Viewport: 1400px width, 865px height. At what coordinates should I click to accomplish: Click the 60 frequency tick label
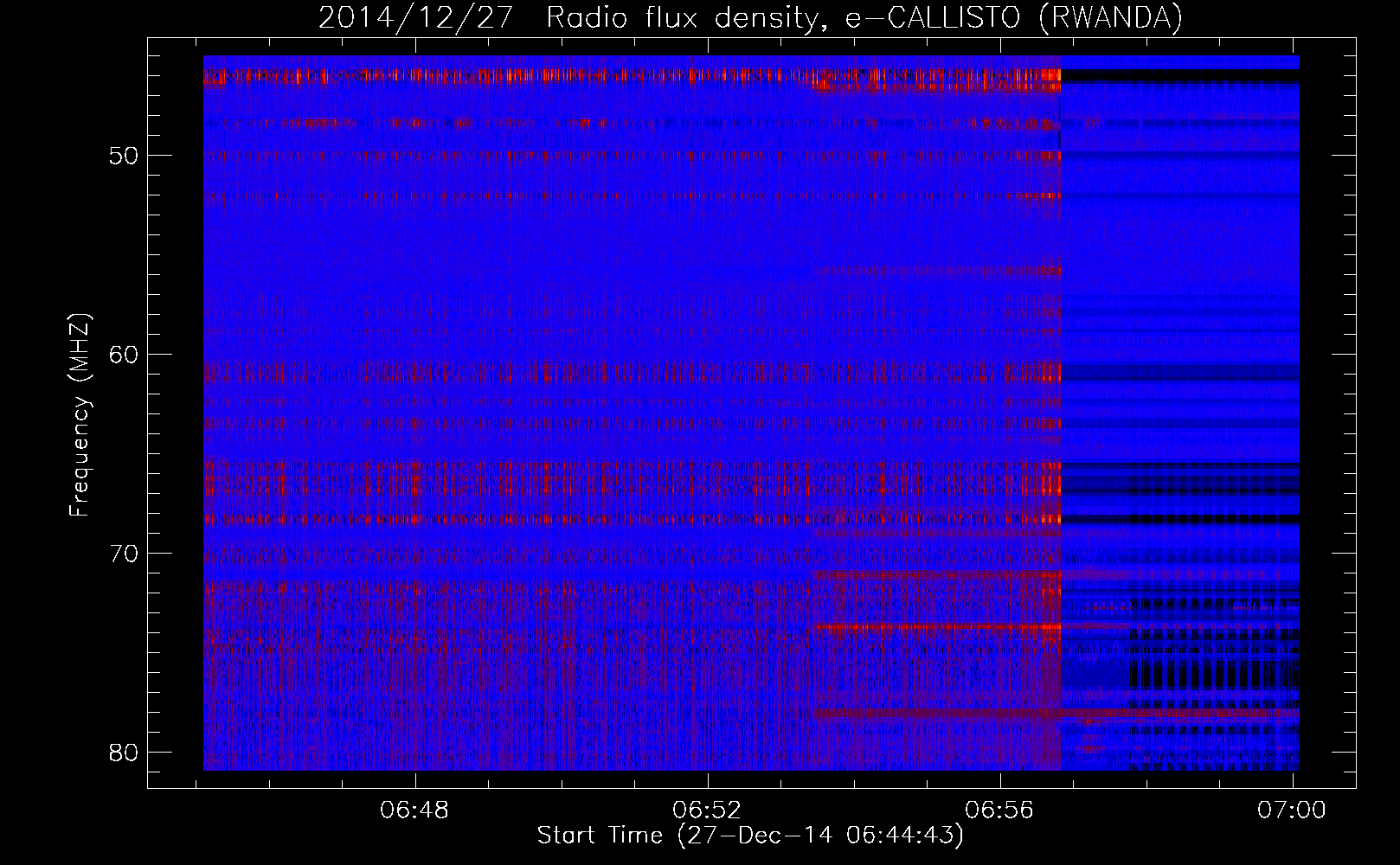coord(124,355)
